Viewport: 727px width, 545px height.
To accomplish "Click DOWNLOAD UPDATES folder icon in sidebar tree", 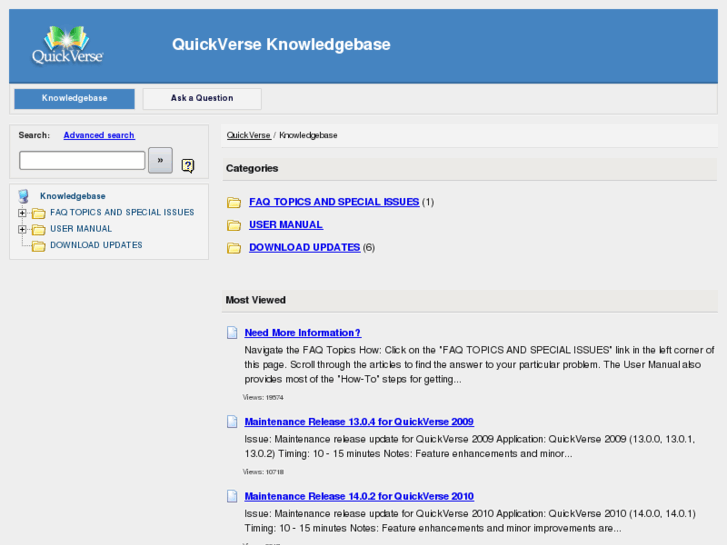I will click(x=38, y=246).
